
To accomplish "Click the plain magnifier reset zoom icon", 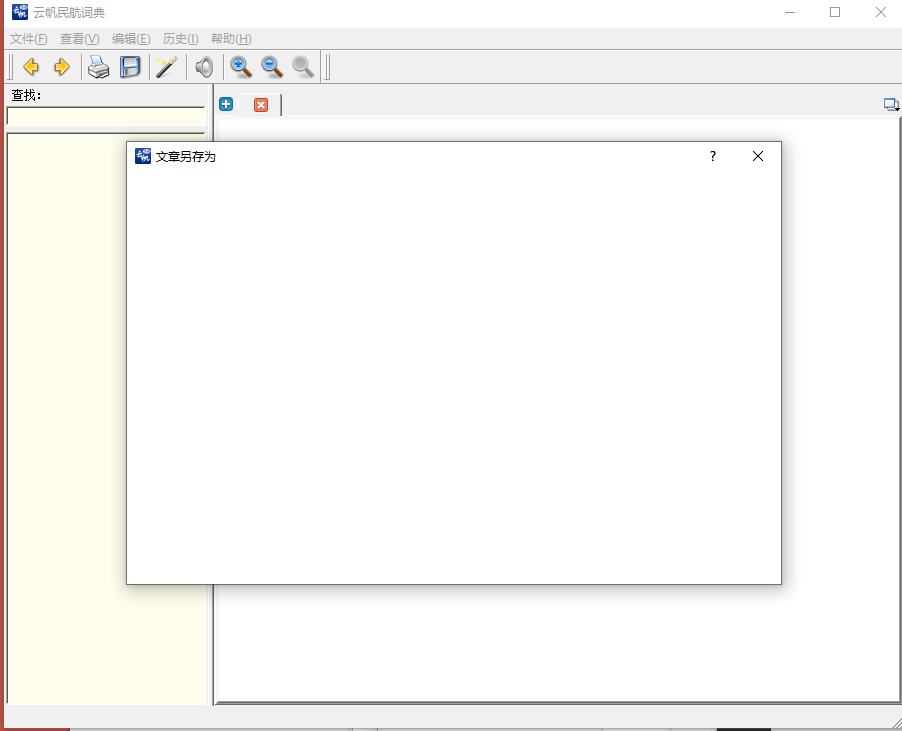I will 302,67.
